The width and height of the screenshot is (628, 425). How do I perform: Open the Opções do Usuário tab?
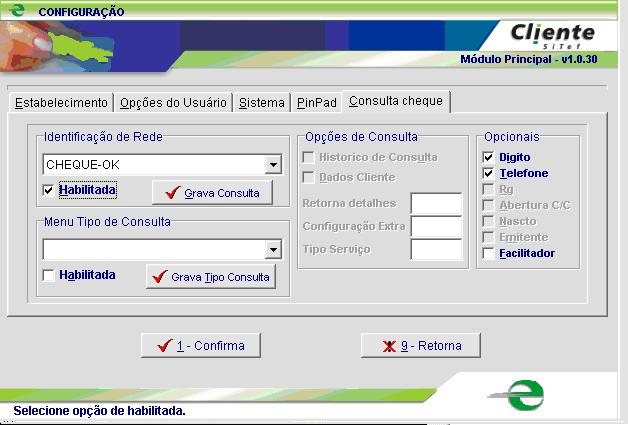pyautogui.click(x=173, y=103)
